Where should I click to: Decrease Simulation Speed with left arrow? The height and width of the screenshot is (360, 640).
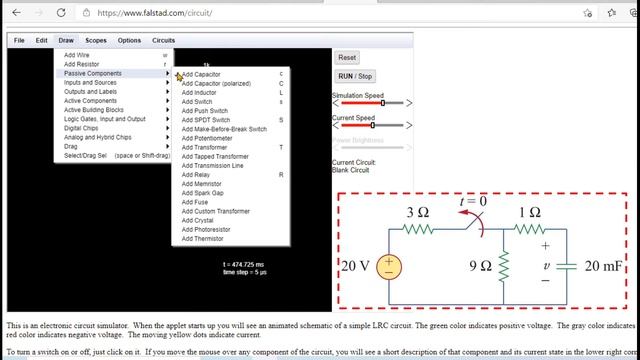(x=336, y=103)
